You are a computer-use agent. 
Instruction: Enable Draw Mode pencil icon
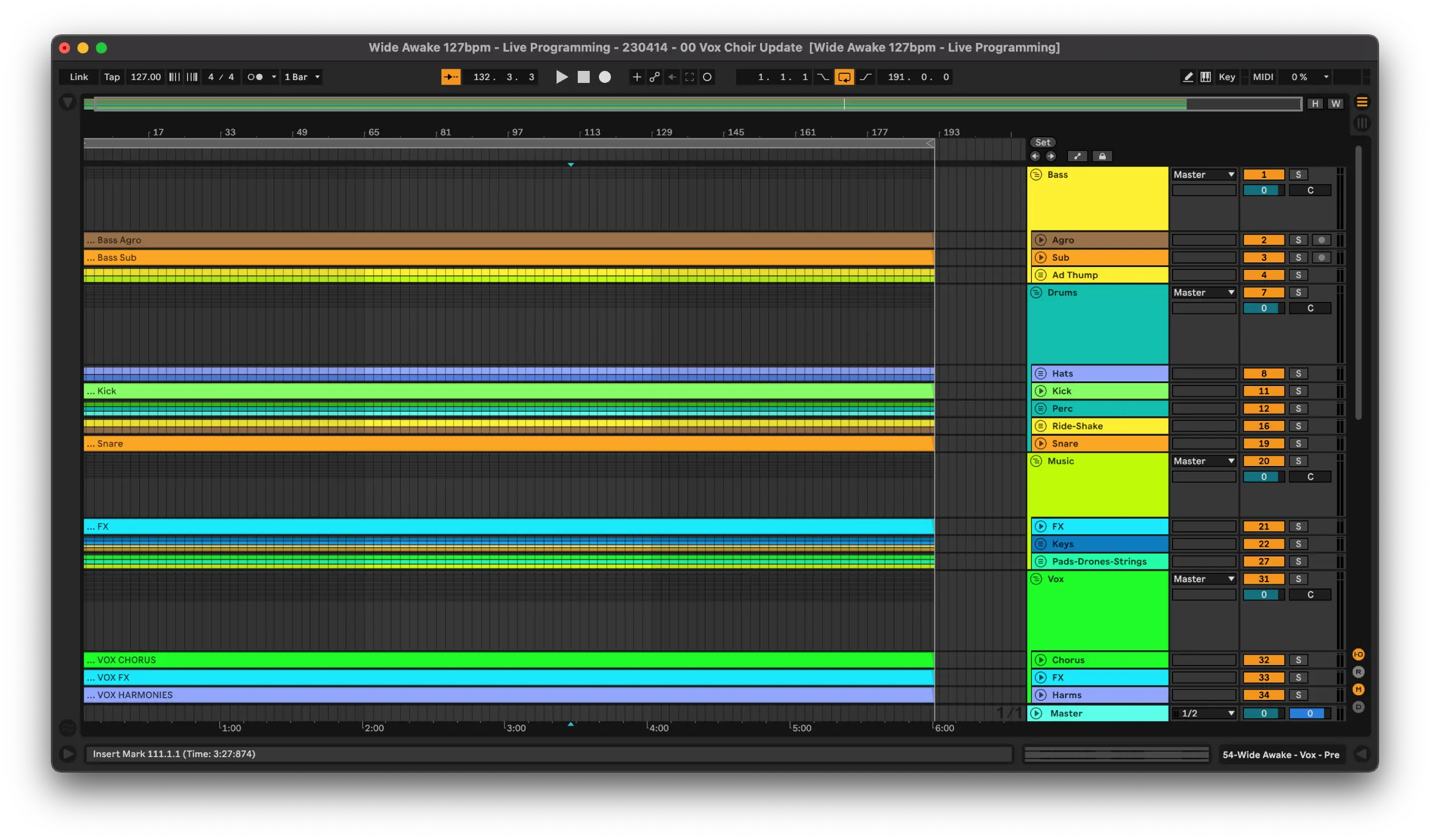tap(1188, 77)
